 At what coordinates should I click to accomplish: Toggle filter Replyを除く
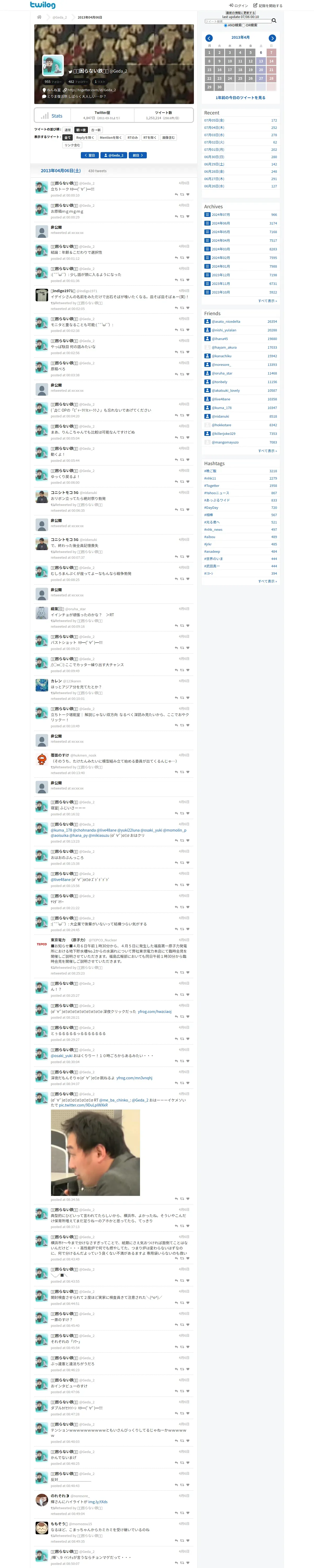[x=85, y=137]
